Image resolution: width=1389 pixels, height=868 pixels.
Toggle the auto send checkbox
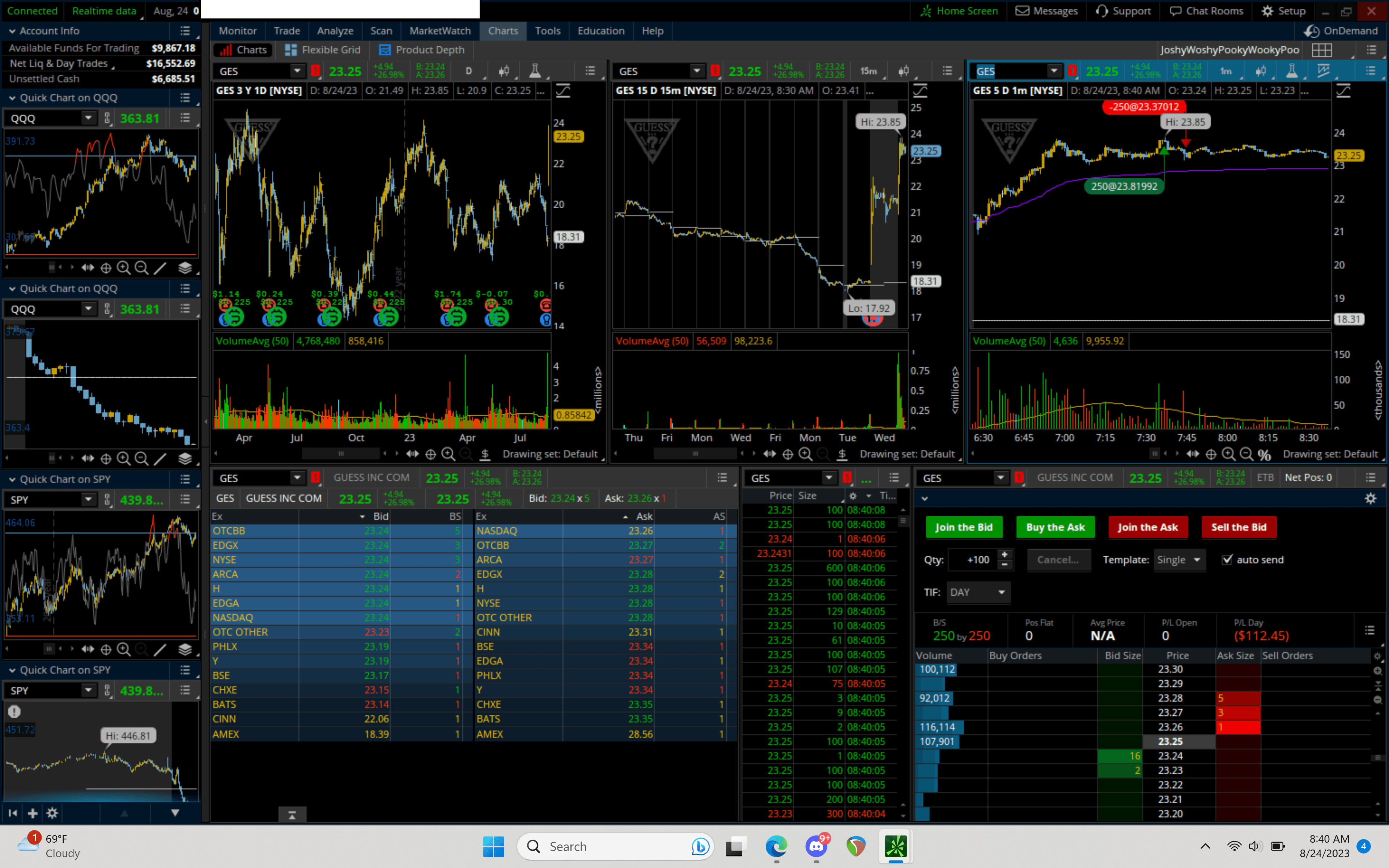(x=1227, y=560)
